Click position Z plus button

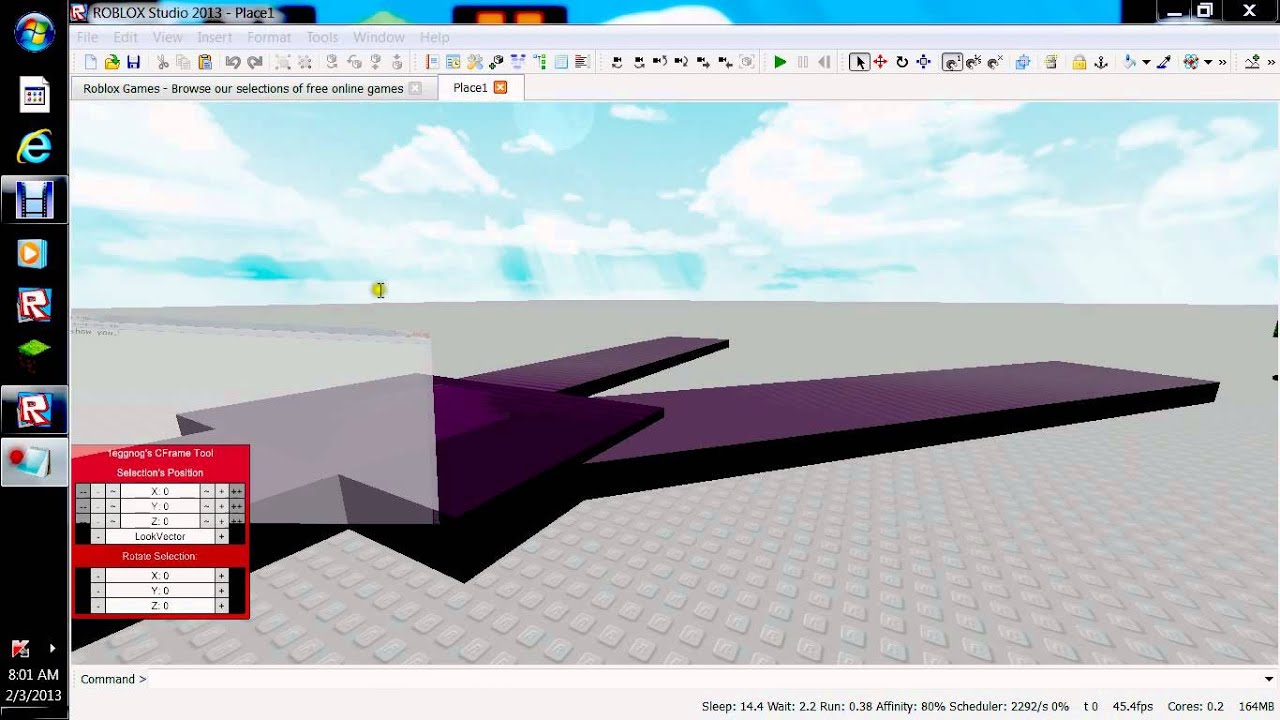[221, 521]
